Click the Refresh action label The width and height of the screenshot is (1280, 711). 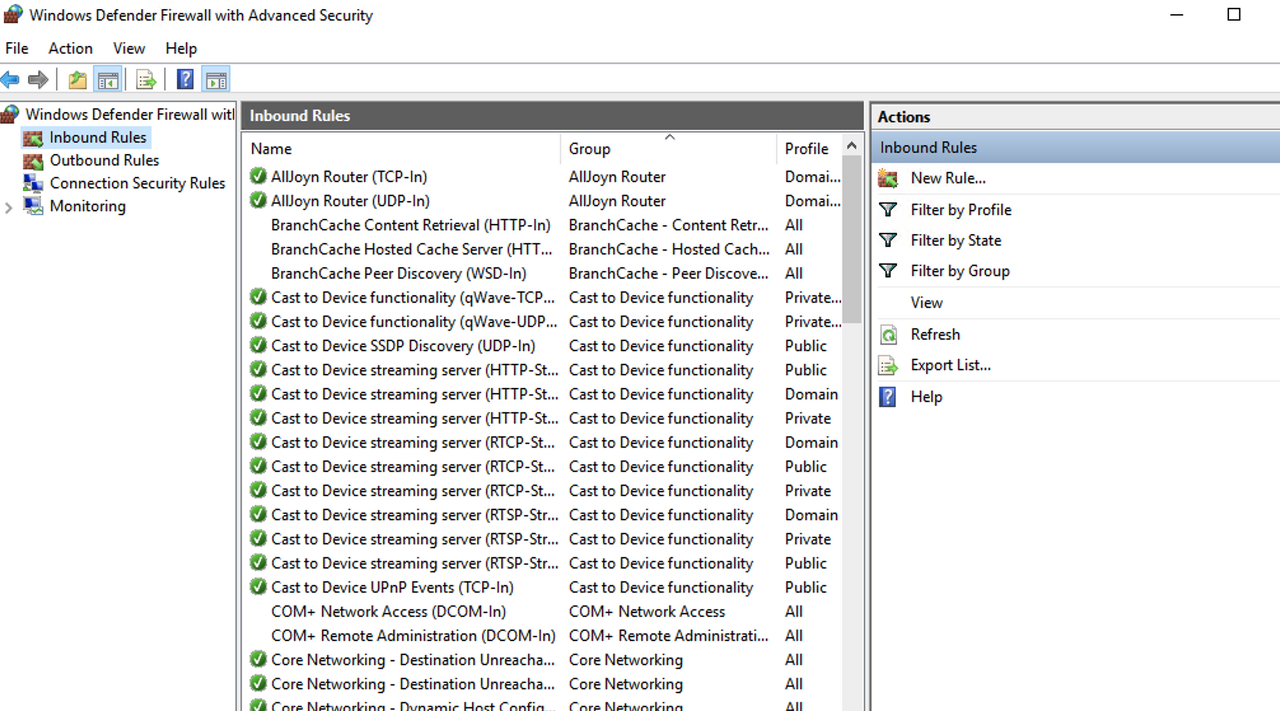coord(935,335)
